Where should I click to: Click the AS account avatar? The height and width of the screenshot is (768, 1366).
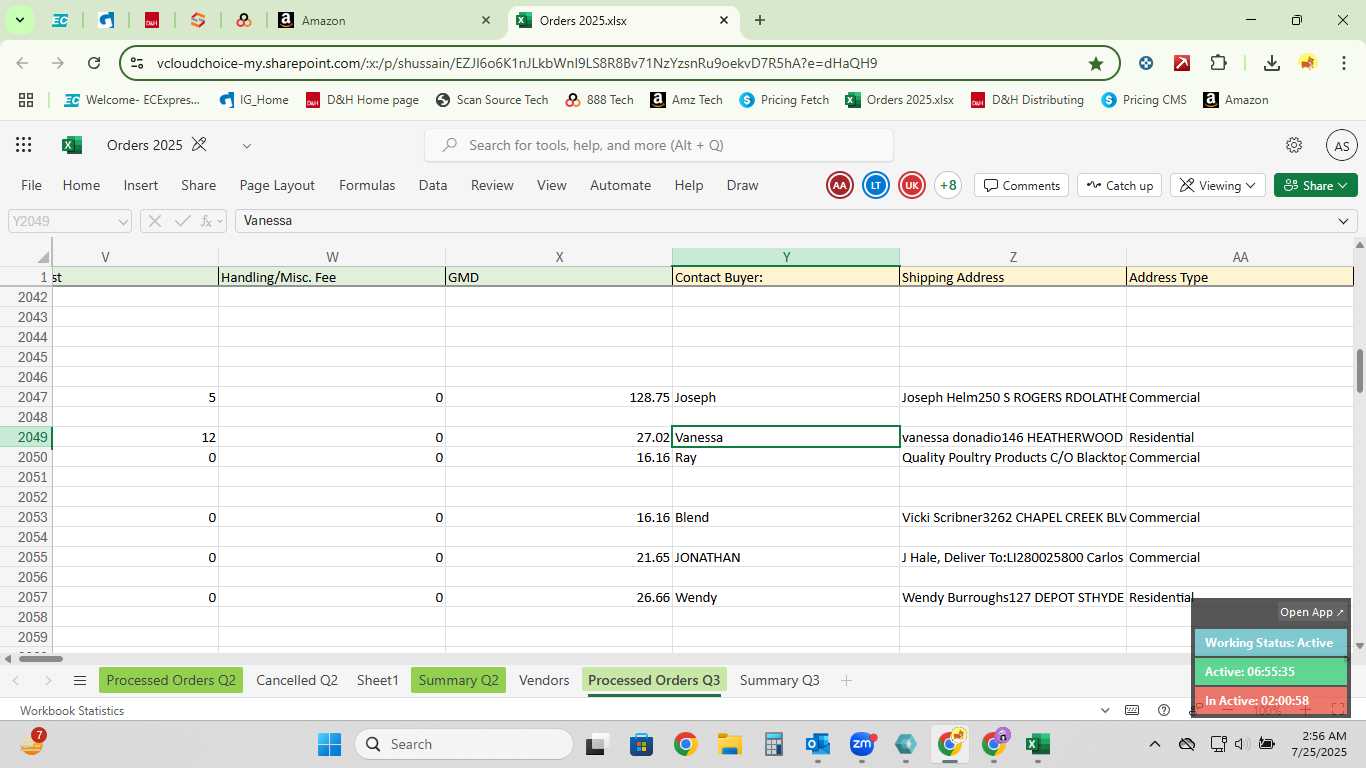[1342, 145]
